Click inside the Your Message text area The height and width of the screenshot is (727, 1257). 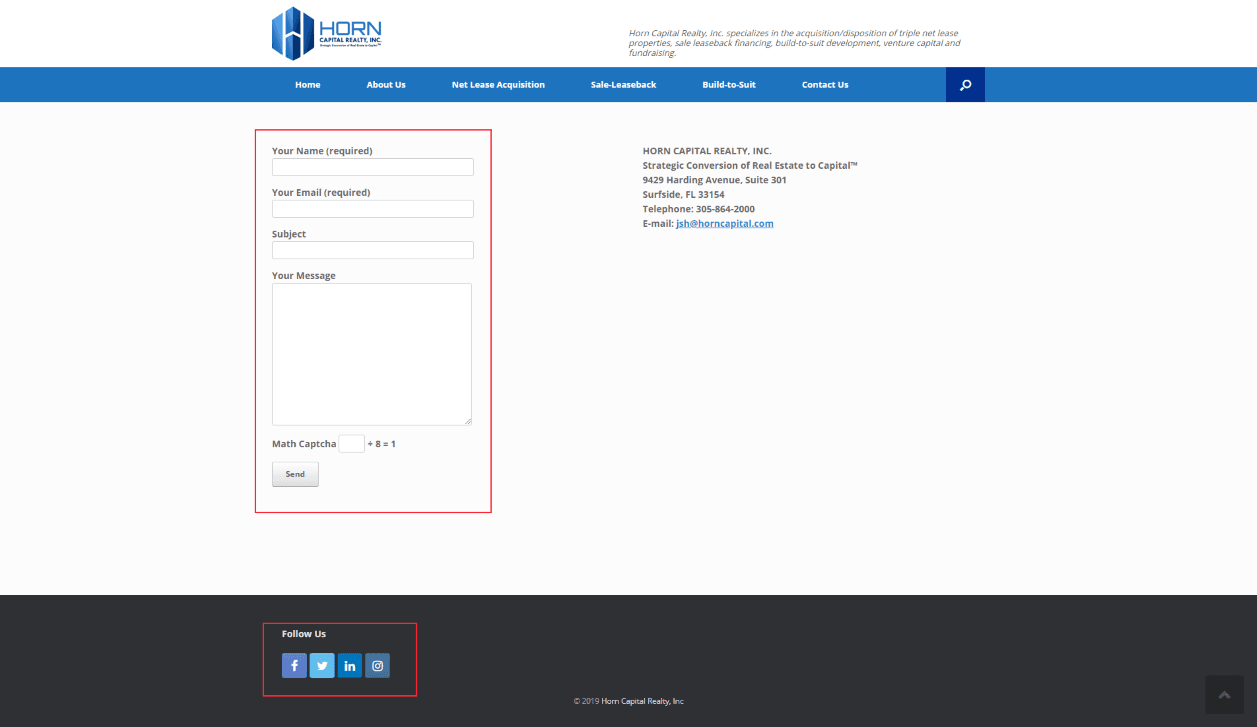[x=372, y=354]
